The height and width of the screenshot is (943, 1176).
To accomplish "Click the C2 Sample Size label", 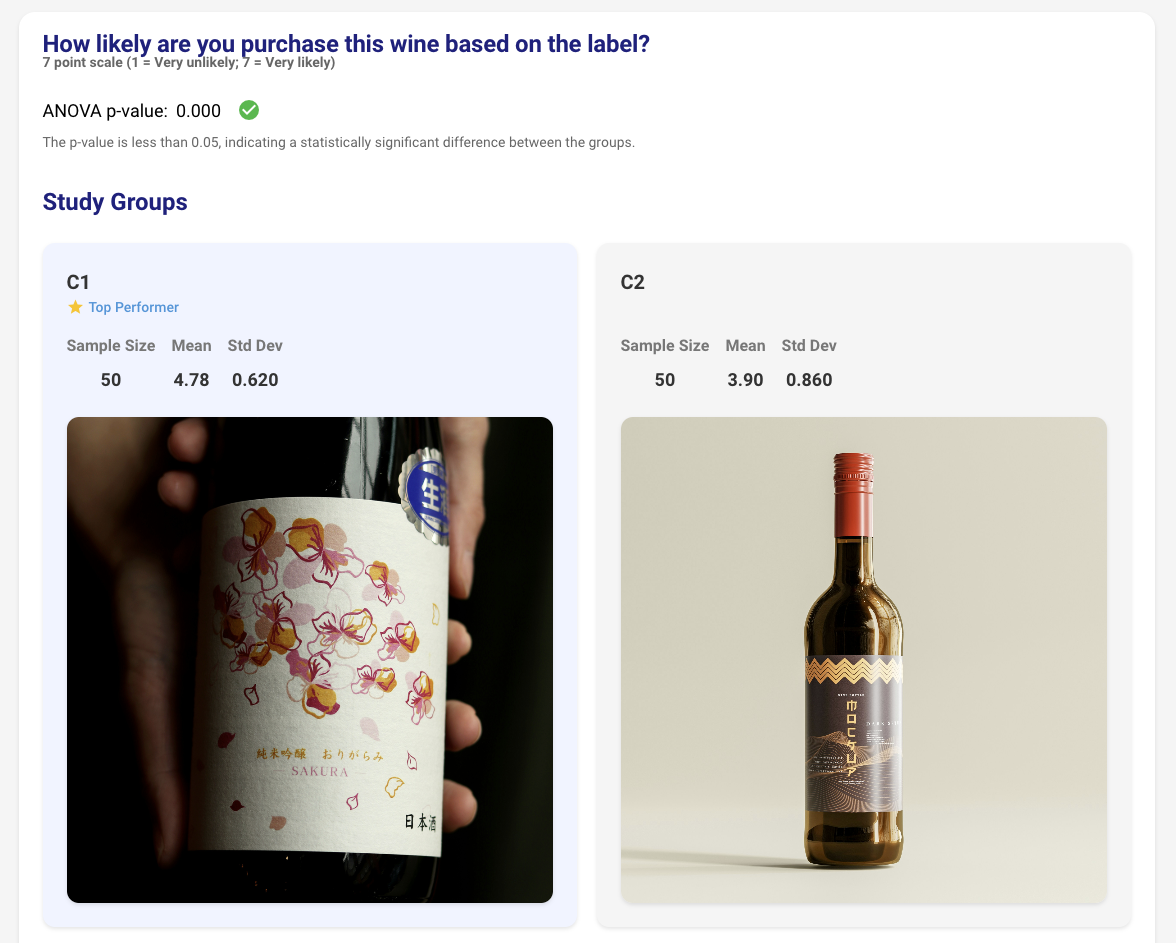I will coord(664,346).
